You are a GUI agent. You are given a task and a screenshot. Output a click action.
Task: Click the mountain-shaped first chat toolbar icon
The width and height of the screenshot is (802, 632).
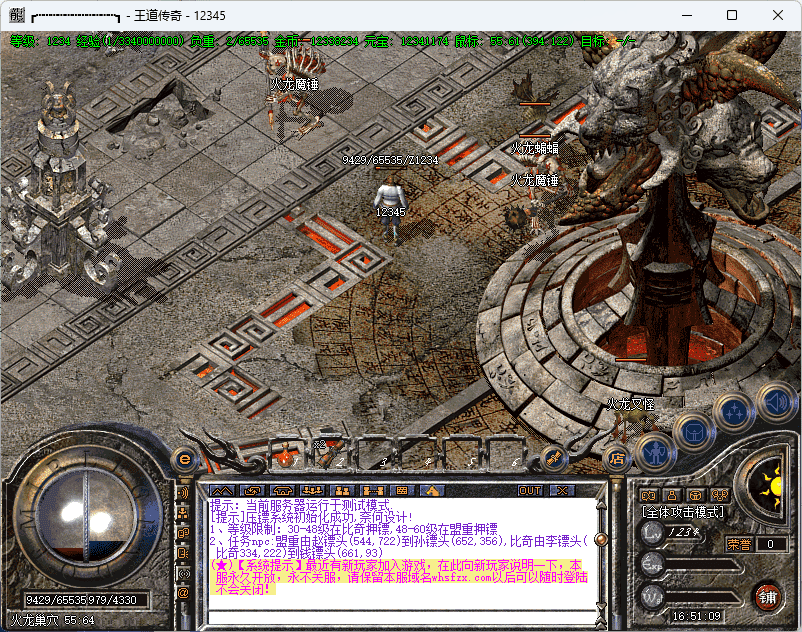[x=221, y=491]
